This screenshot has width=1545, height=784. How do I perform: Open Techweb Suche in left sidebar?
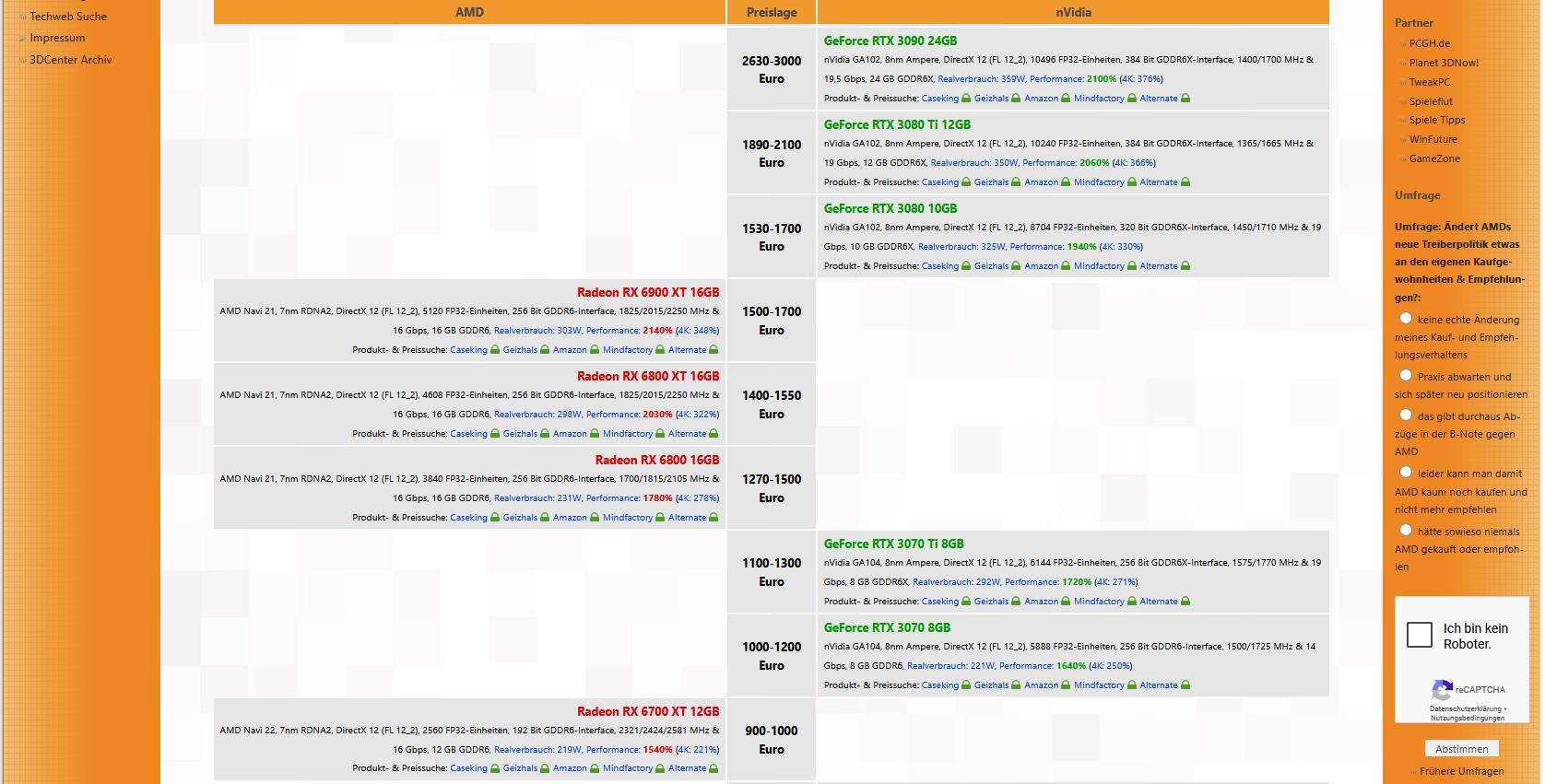pos(68,17)
